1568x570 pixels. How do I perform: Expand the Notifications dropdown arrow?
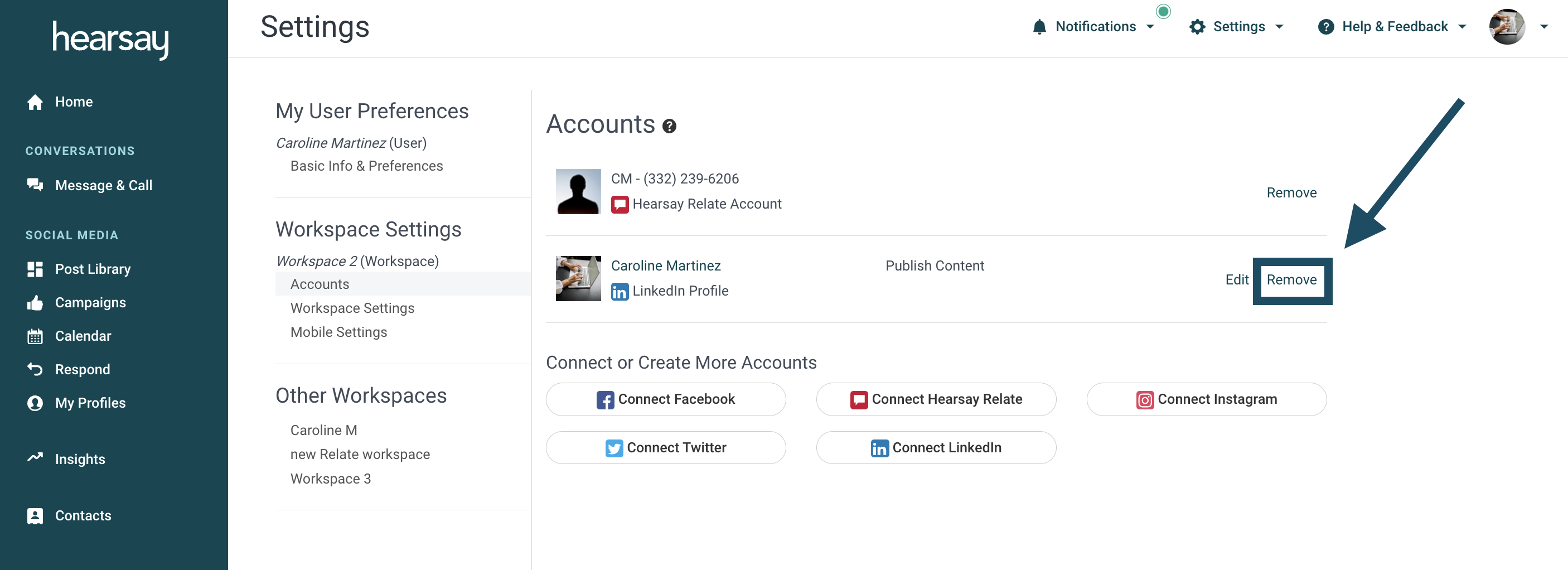[1149, 27]
